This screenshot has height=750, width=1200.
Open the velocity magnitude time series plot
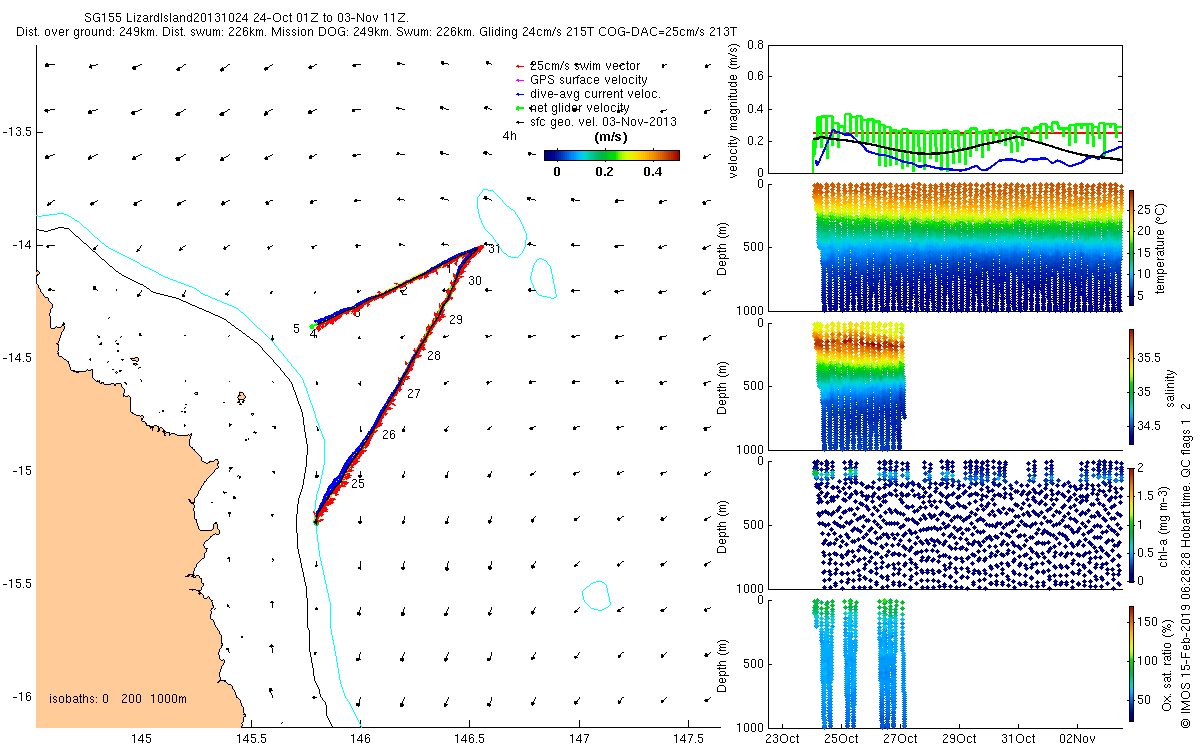point(945,109)
